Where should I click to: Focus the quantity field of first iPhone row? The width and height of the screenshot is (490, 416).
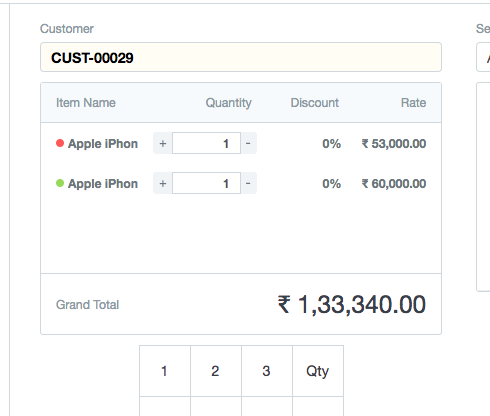[x=206, y=143]
